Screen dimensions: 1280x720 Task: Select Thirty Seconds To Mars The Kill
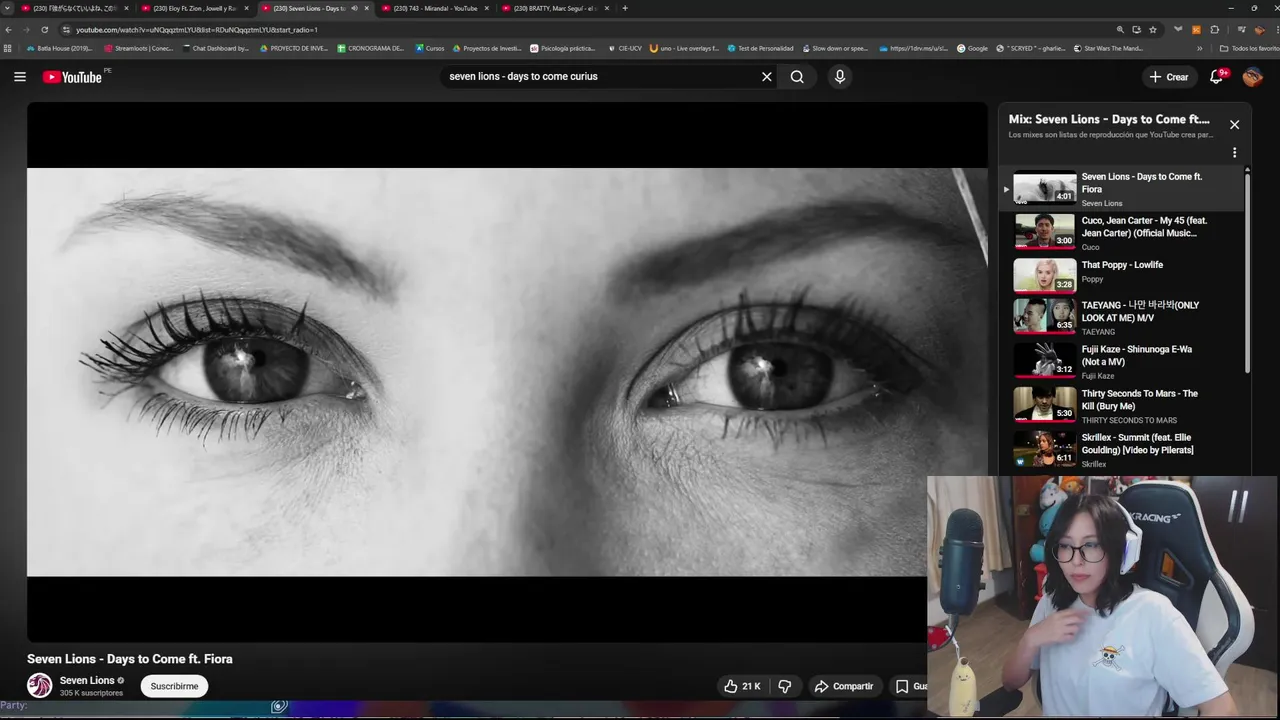click(x=1139, y=400)
